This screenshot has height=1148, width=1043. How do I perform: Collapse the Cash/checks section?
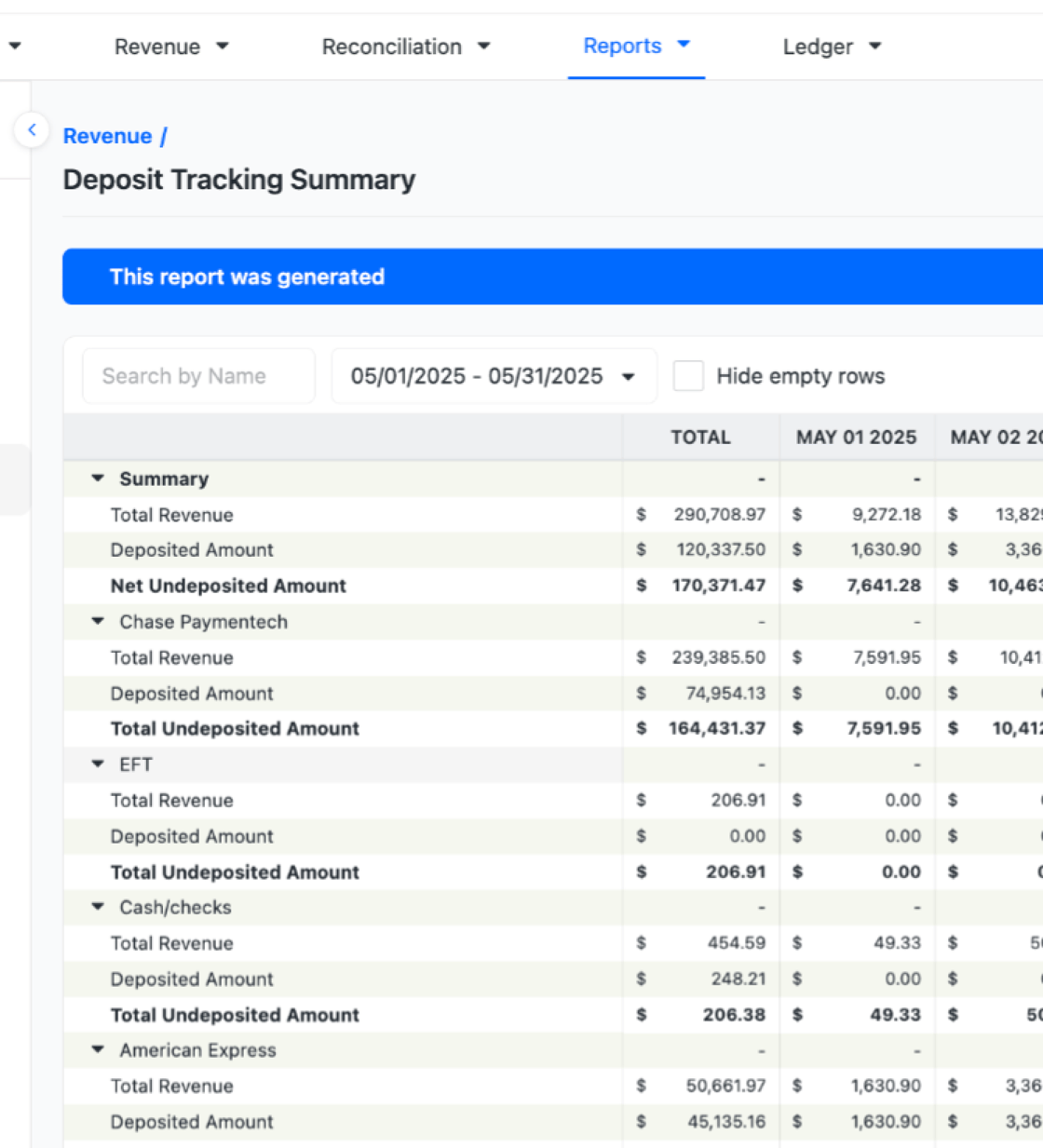click(x=98, y=907)
